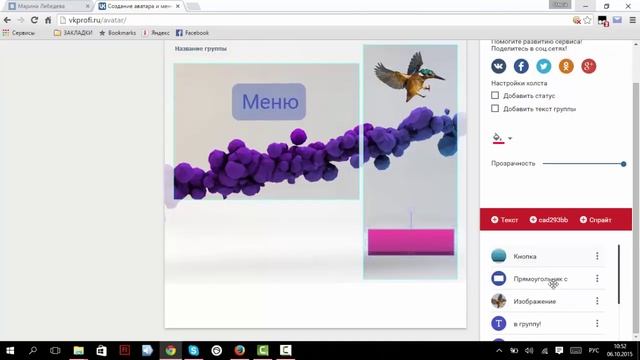
Task: Share via the Twitter round icon
Action: point(543,66)
